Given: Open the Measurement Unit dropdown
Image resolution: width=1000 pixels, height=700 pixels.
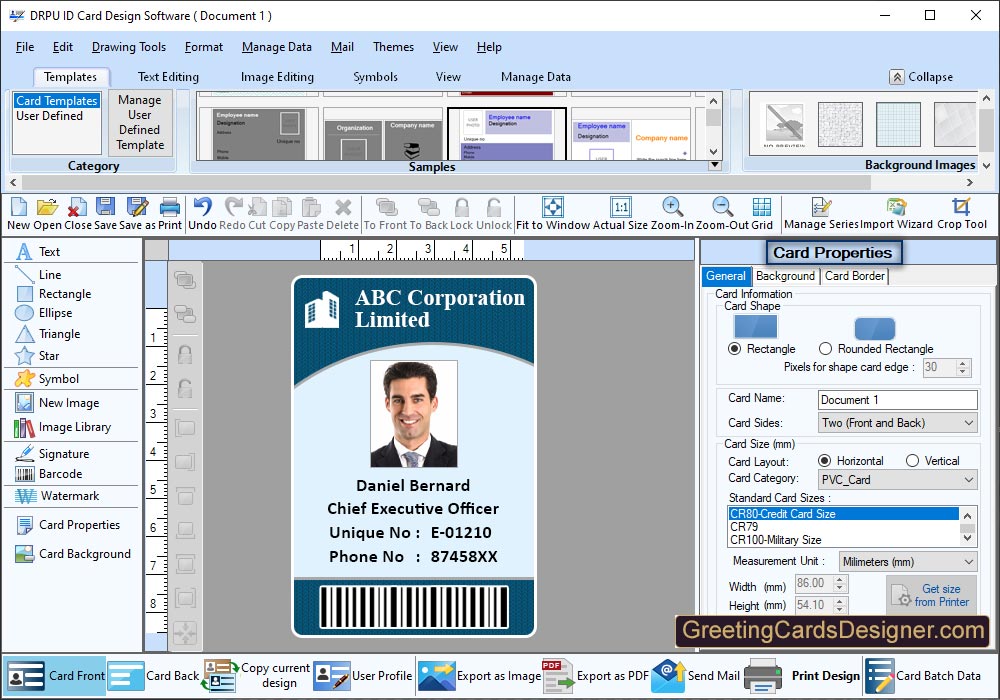Looking at the screenshot, I should (908, 562).
